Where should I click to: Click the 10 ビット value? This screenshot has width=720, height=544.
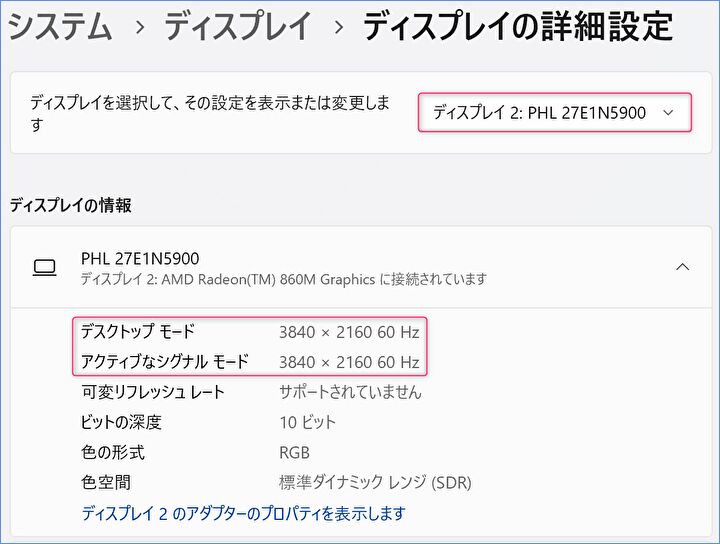pos(307,422)
